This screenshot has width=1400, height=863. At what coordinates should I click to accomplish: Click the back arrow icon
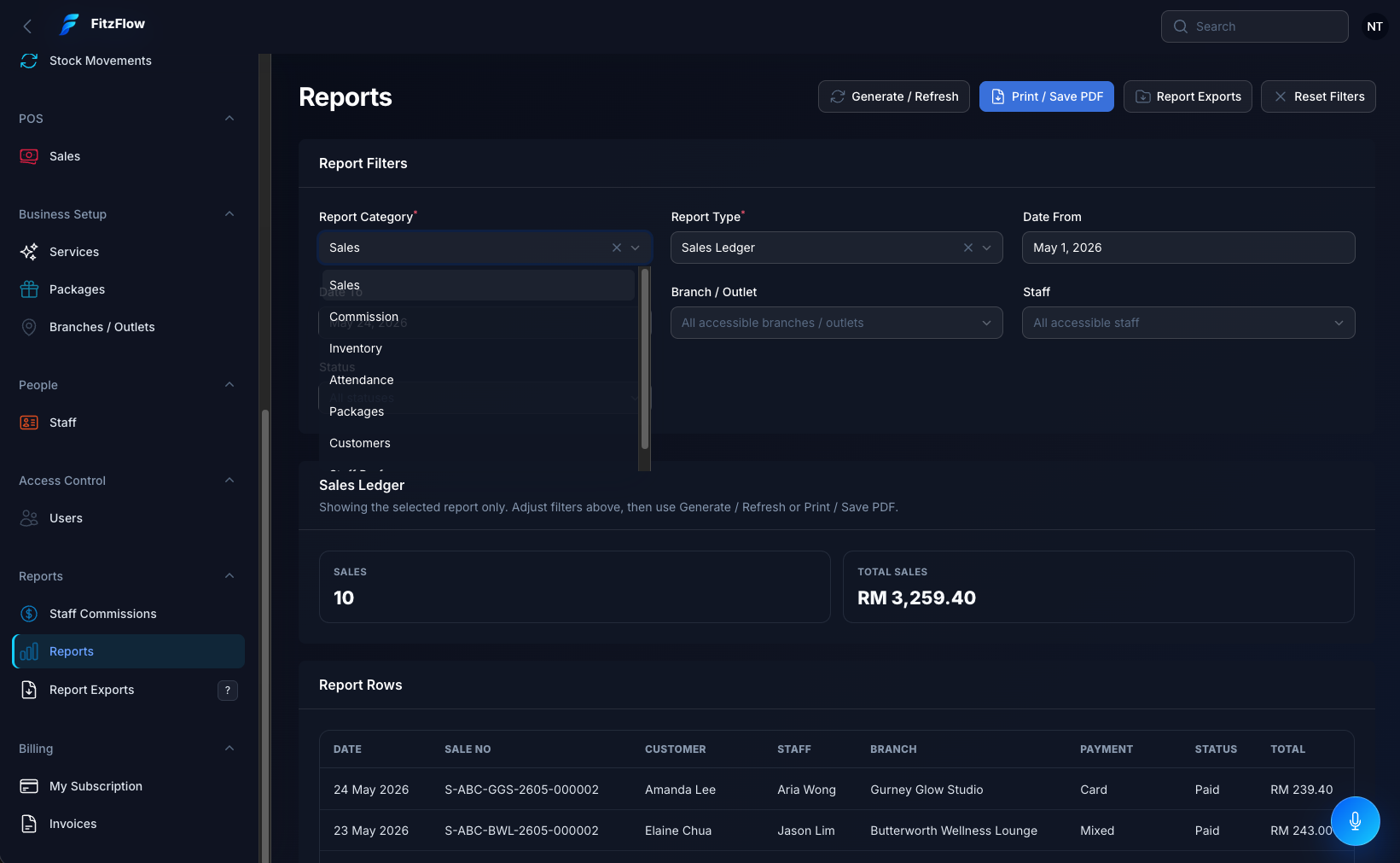tap(27, 26)
